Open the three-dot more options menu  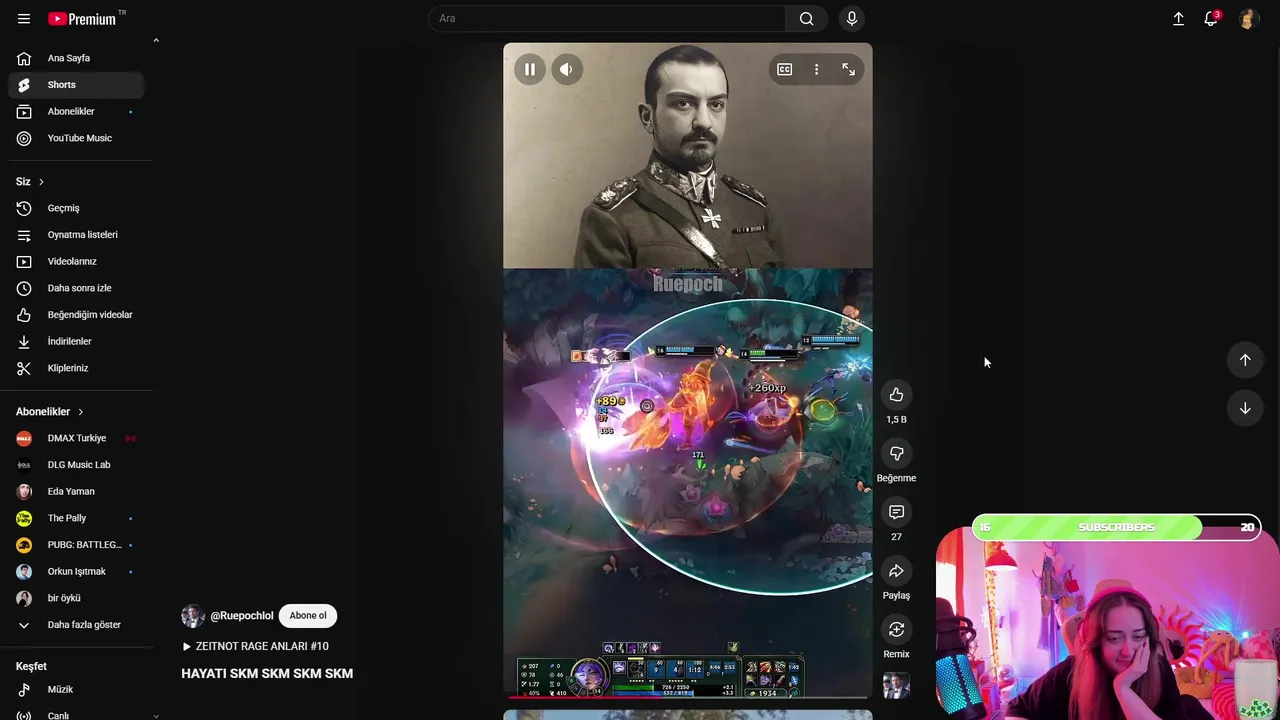click(816, 69)
